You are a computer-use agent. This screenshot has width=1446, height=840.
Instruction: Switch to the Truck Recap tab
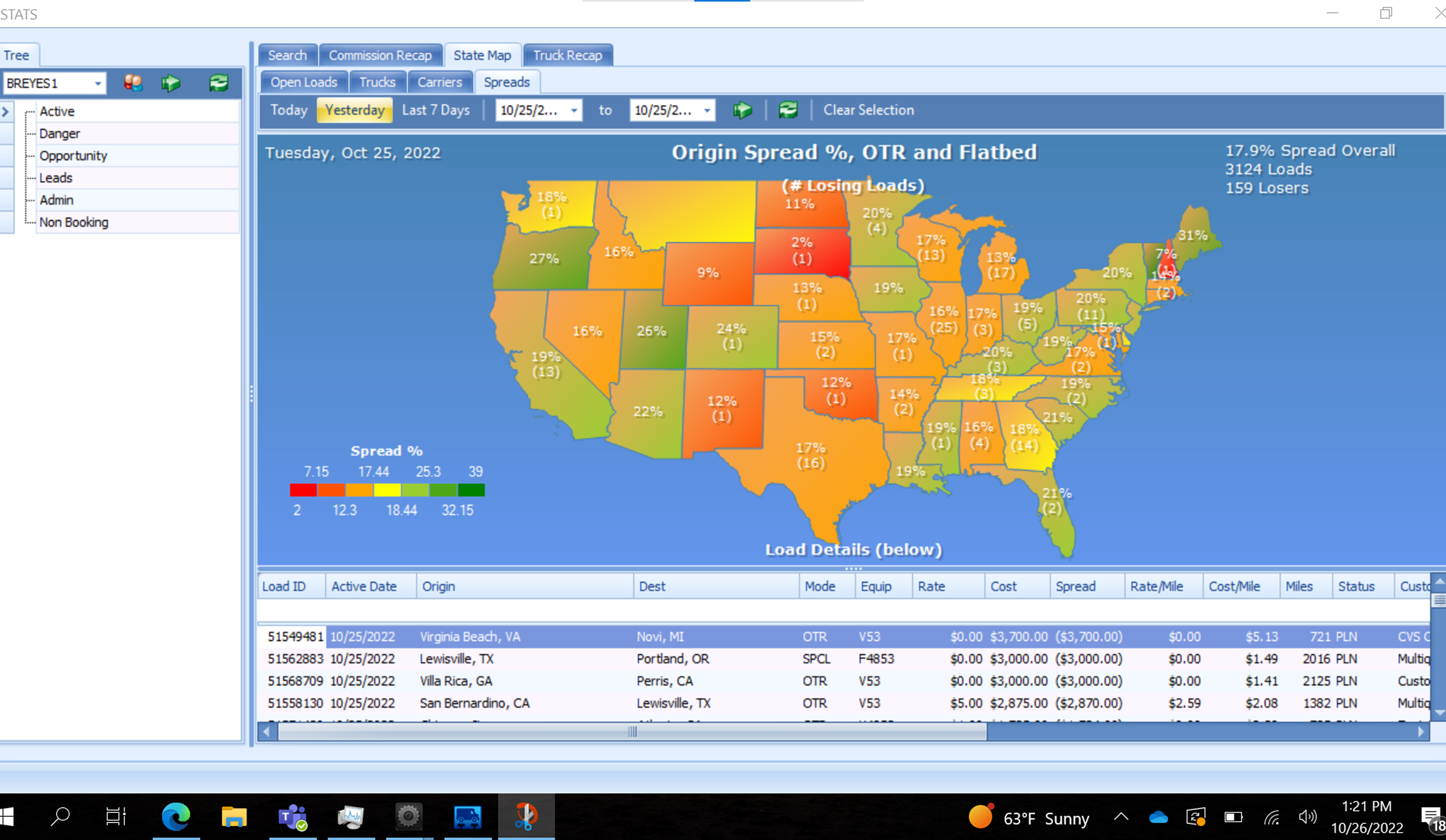click(x=567, y=56)
